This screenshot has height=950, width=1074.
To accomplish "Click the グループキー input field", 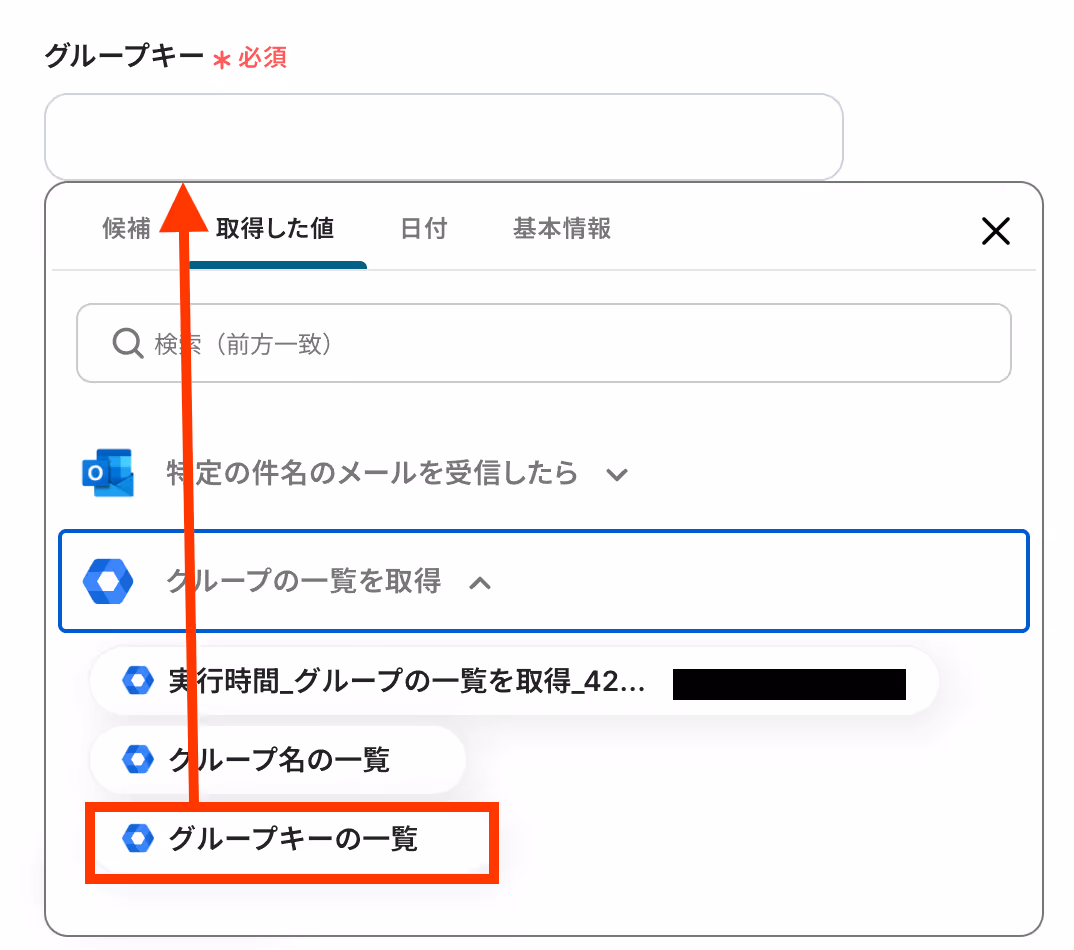I will coord(443,137).
